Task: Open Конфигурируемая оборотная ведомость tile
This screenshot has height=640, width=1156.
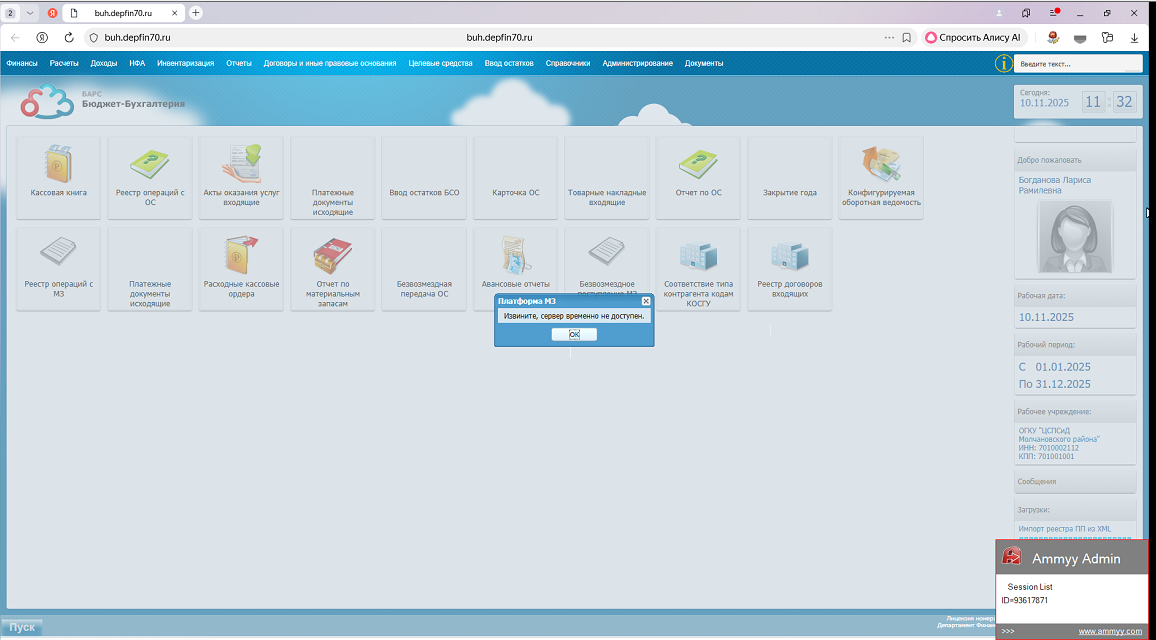Action: (881, 178)
